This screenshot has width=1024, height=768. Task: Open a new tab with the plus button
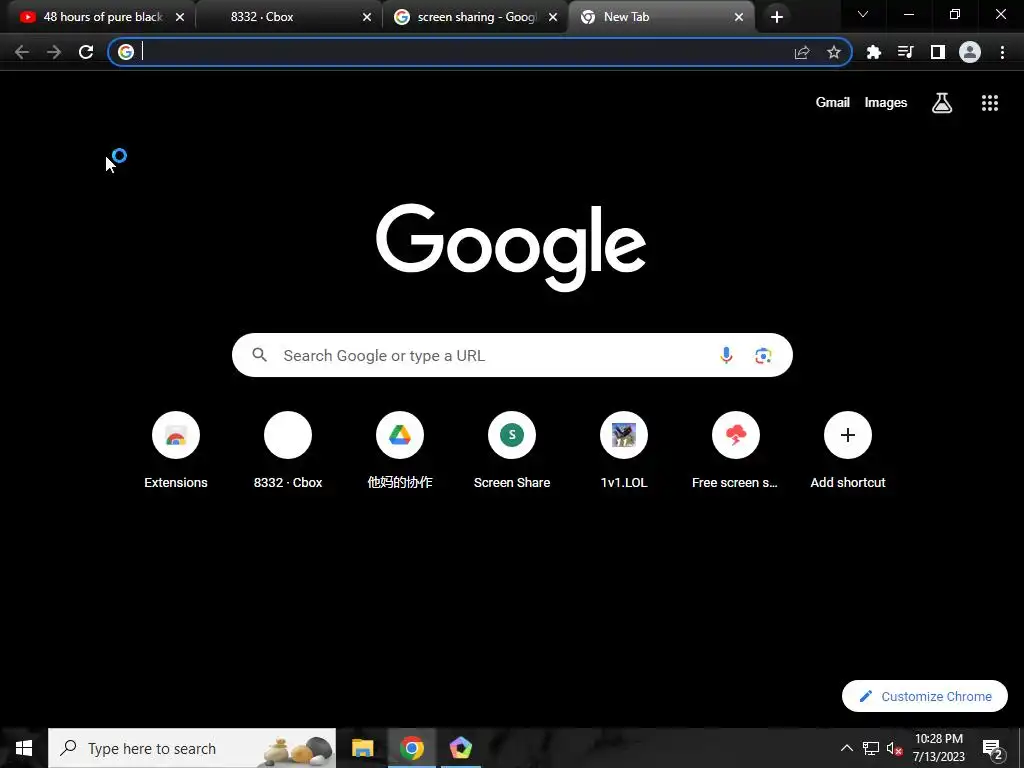776,17
